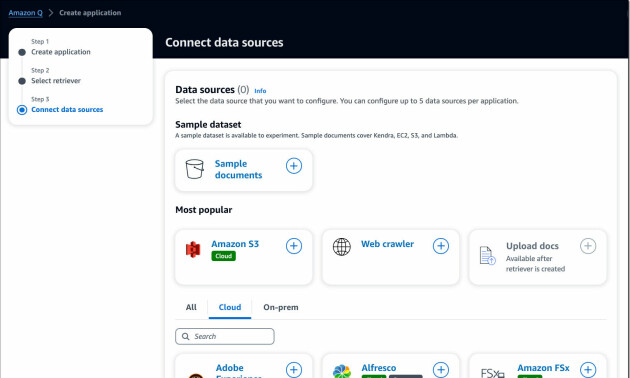Select the Connect data sources step

67,110
